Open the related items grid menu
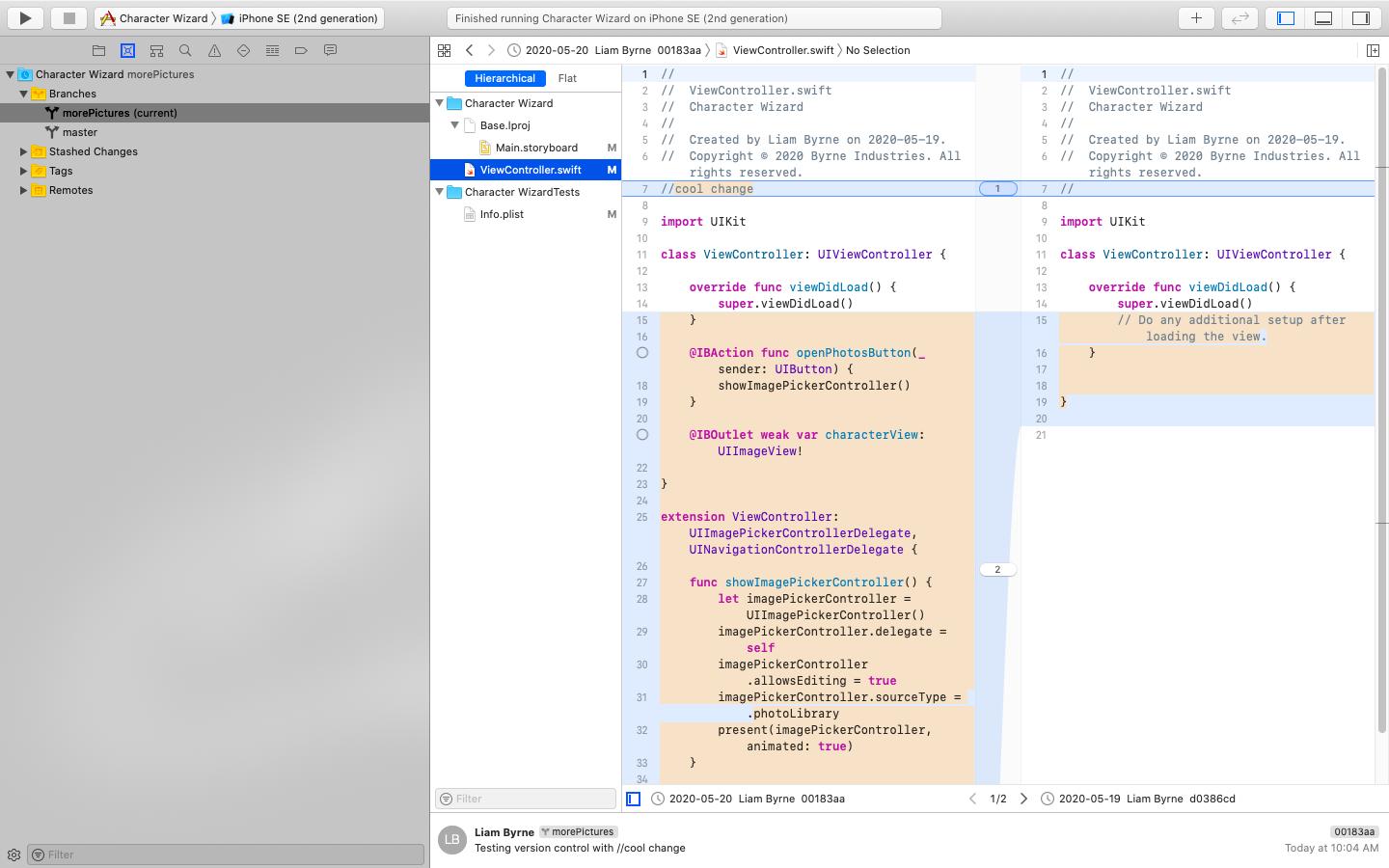 click(444, 50)
